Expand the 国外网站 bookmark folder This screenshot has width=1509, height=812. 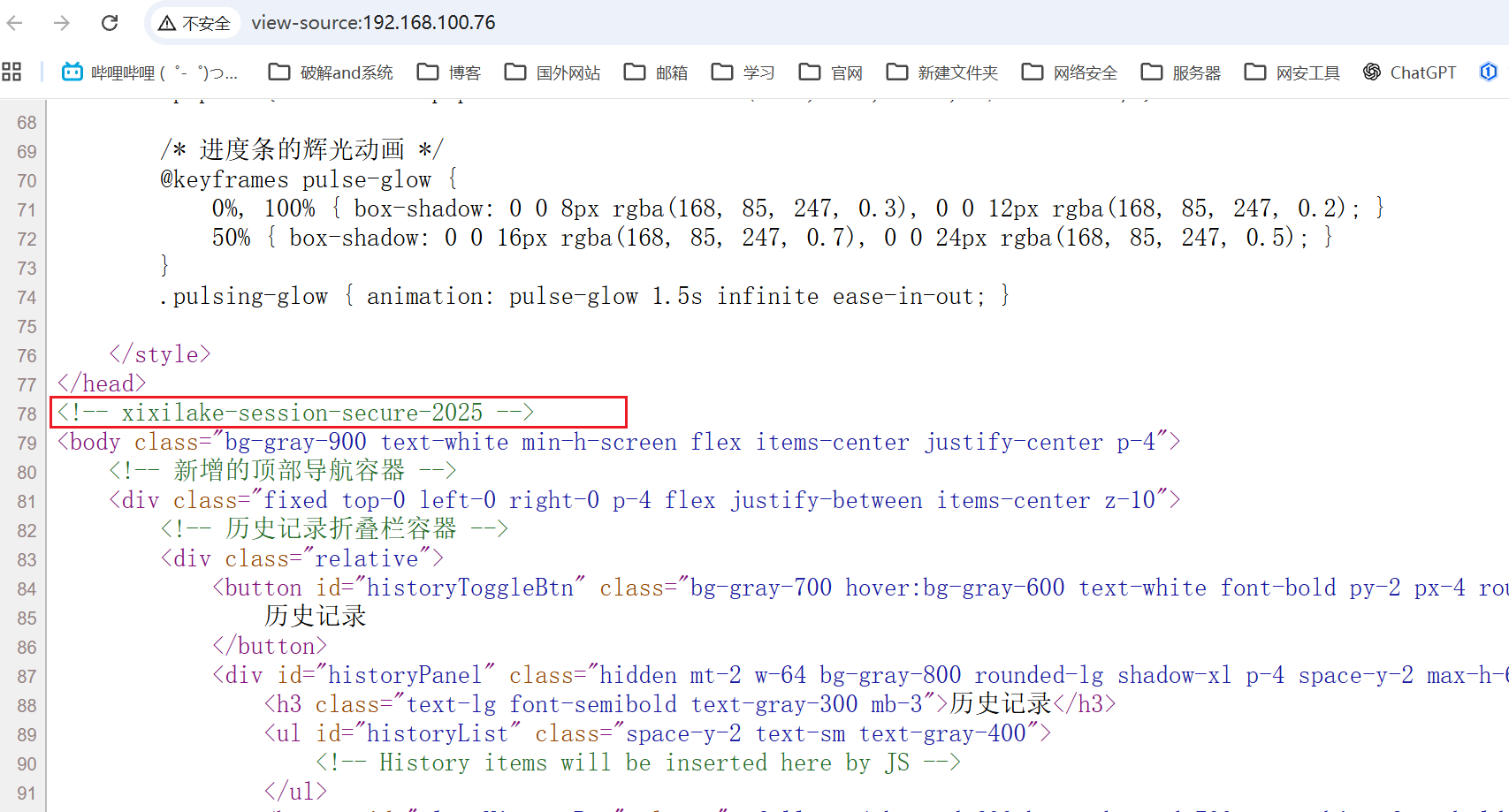(x=553, y=72)
